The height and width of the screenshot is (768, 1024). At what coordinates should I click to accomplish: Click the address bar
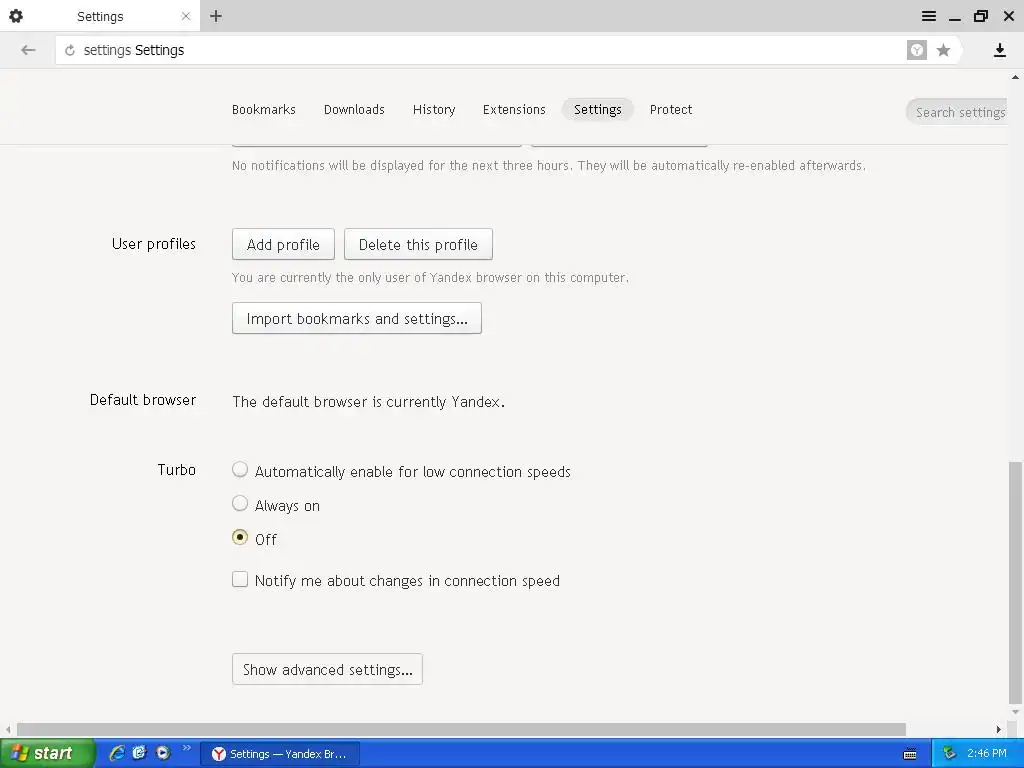click(x=480, y=50)
